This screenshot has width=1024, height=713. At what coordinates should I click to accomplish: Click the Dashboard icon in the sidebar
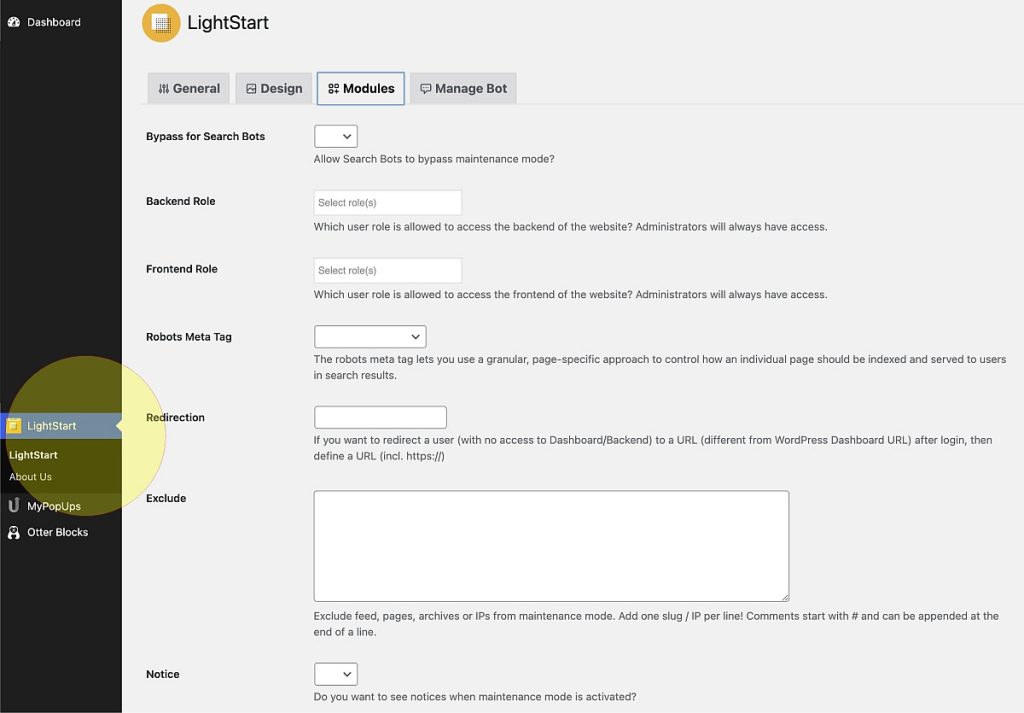[x=14, y=21]
